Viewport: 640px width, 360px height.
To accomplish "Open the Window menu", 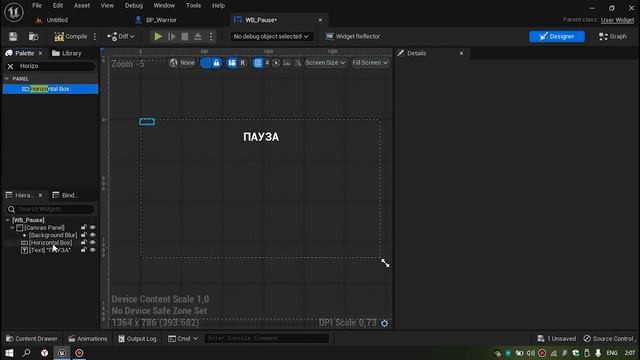I will coord(164,5).
